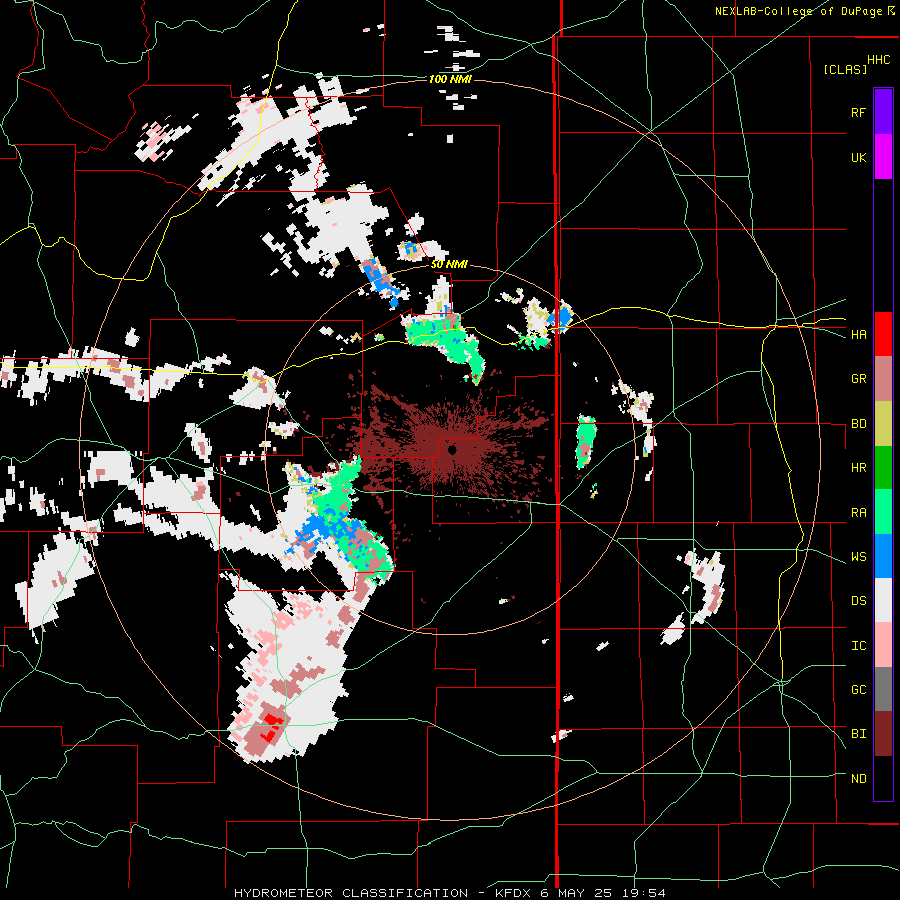Click the 100 NMI range ring label
Viewport: 900px width, 900px height.
tap(450, 79)
